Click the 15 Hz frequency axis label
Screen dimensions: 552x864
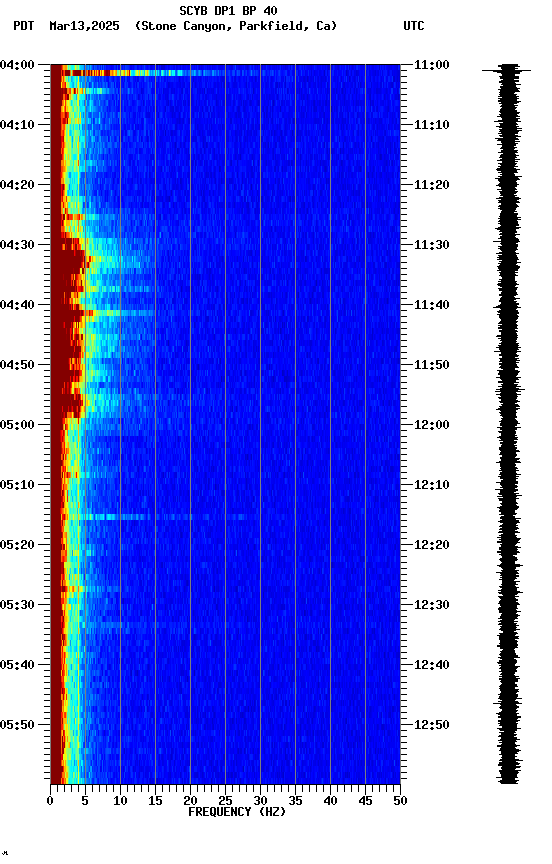(155, 801)
